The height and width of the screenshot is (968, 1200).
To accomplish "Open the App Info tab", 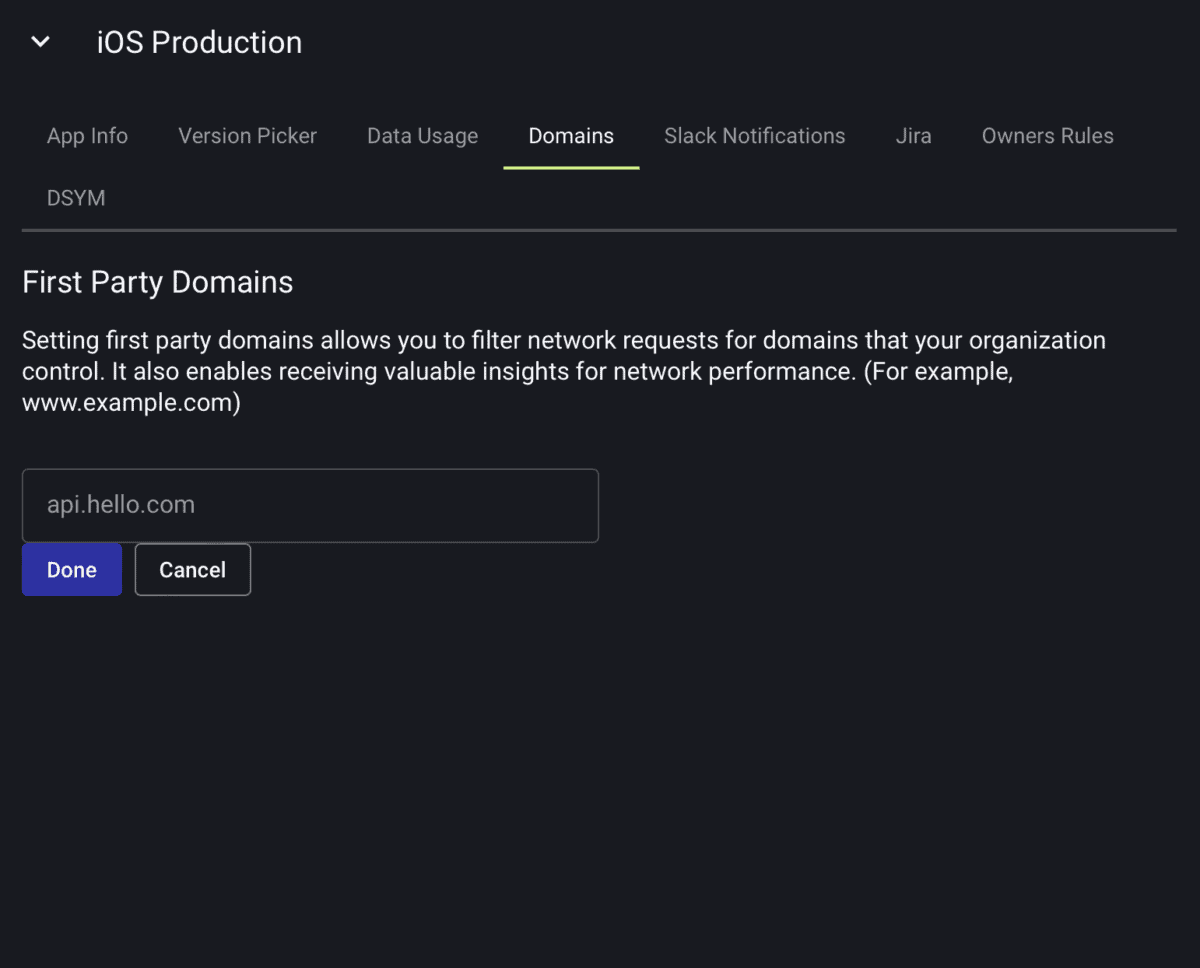I will click(x=87, y=136).
